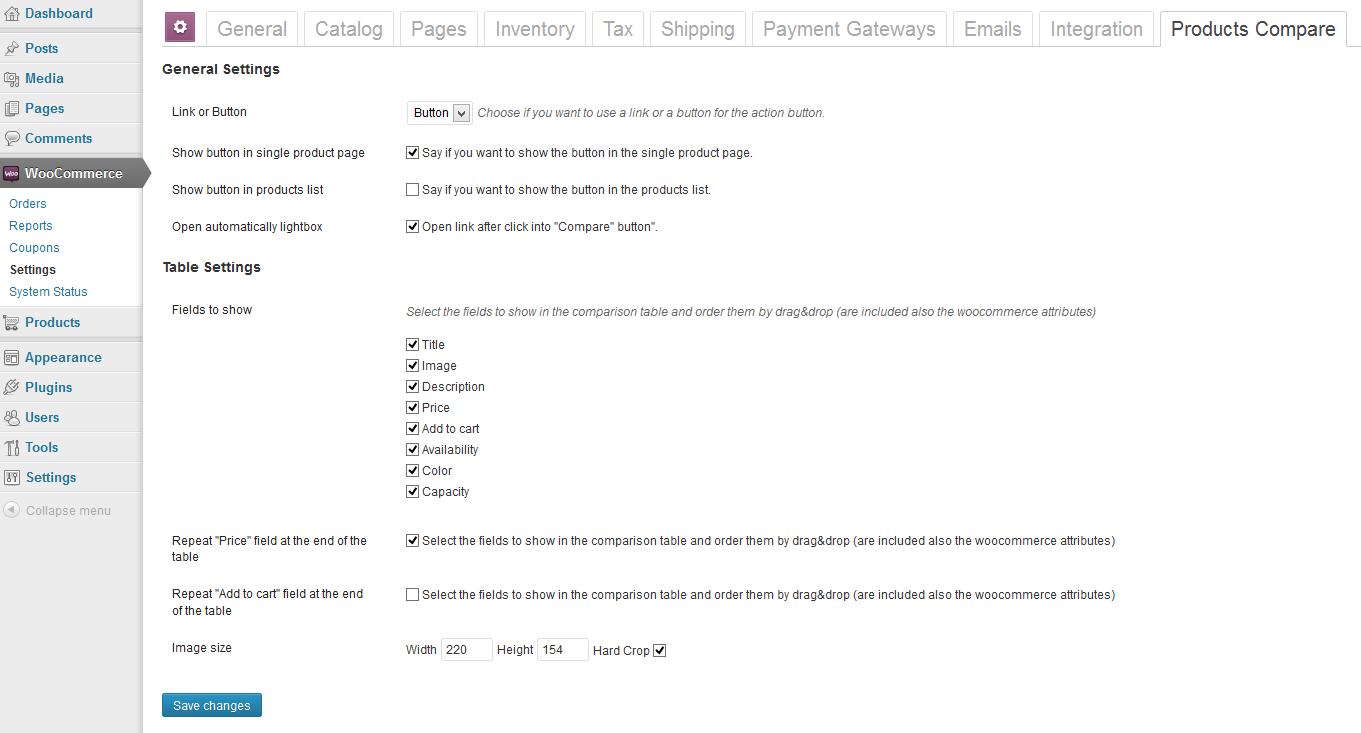Click the Plugins icon in sidebar

pyautogui.click(x=11, y=388)
